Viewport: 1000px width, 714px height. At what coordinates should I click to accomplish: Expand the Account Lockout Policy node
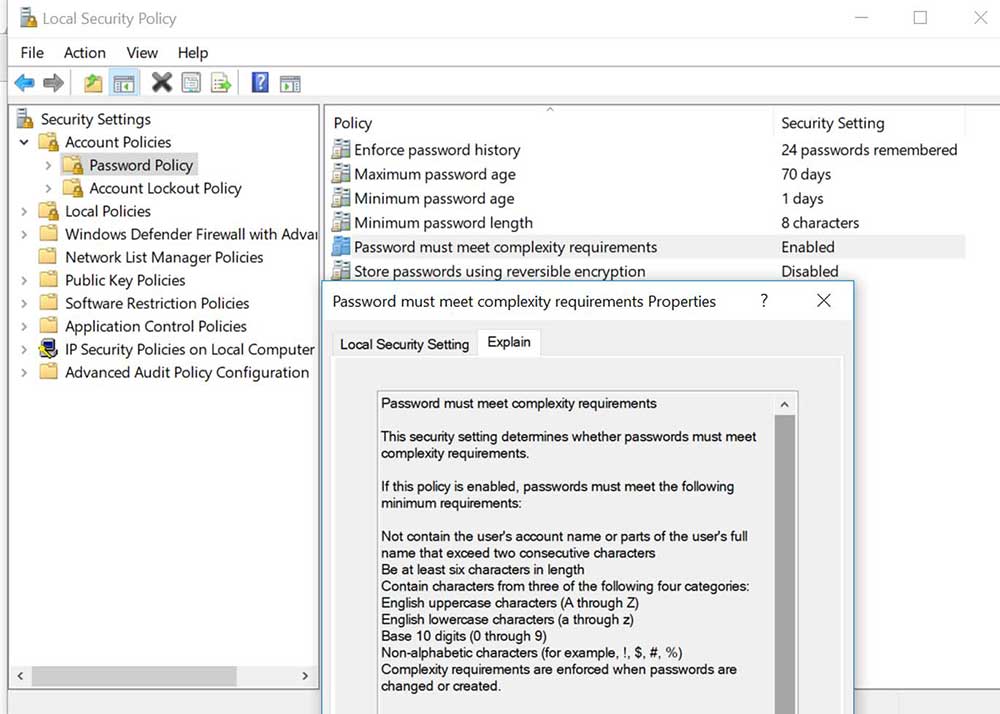[48, 188]
